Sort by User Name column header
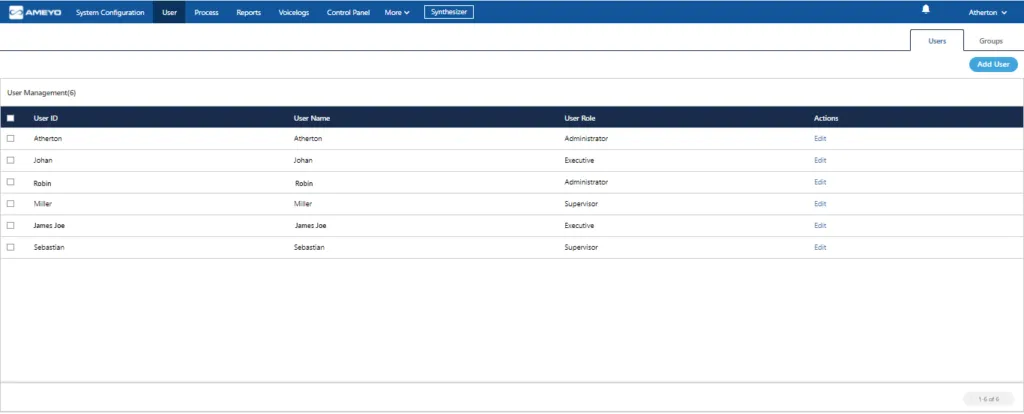1024x414 pixels. [x=312, y=118]
